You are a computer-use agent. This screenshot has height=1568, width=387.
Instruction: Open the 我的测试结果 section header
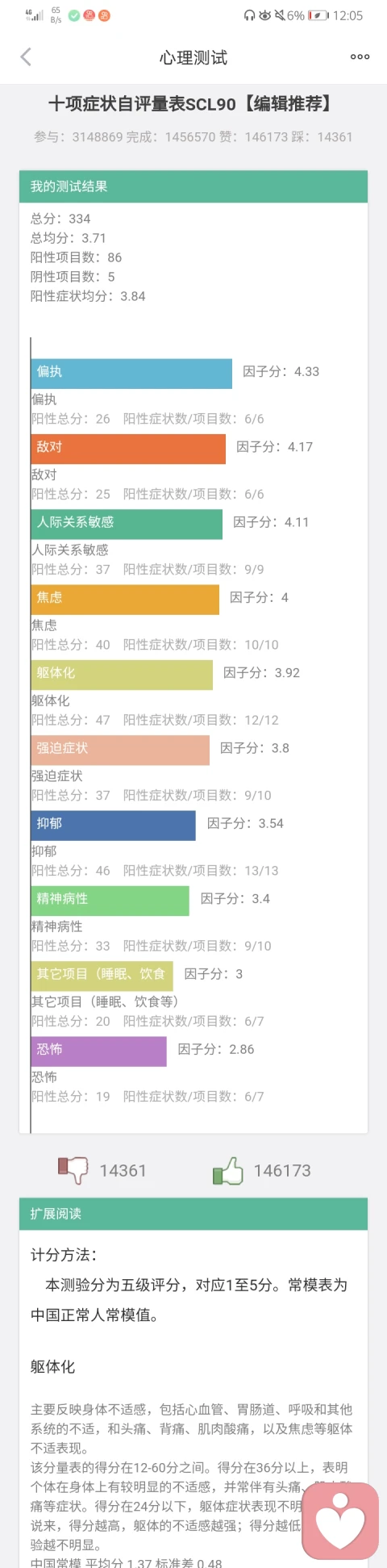[x=193, y=186]
